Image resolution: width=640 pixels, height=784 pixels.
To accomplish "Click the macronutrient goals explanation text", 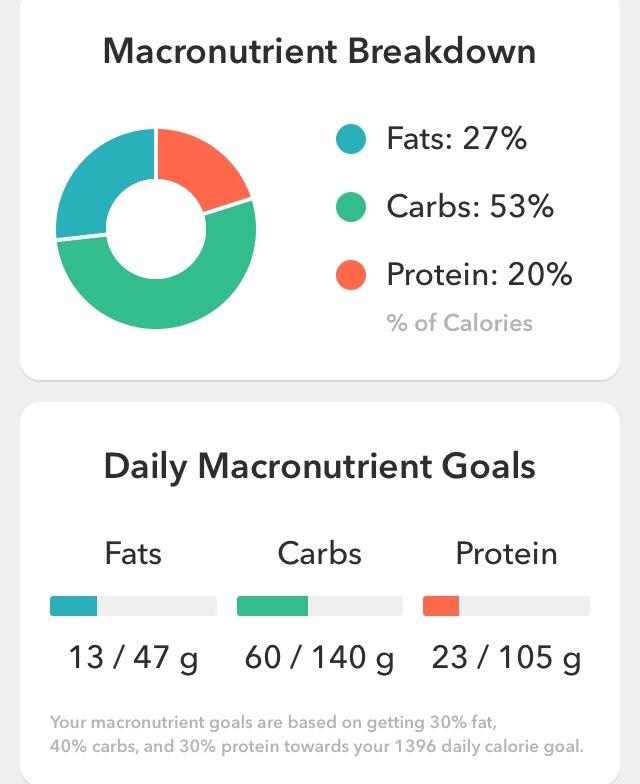I will [315, 735].
